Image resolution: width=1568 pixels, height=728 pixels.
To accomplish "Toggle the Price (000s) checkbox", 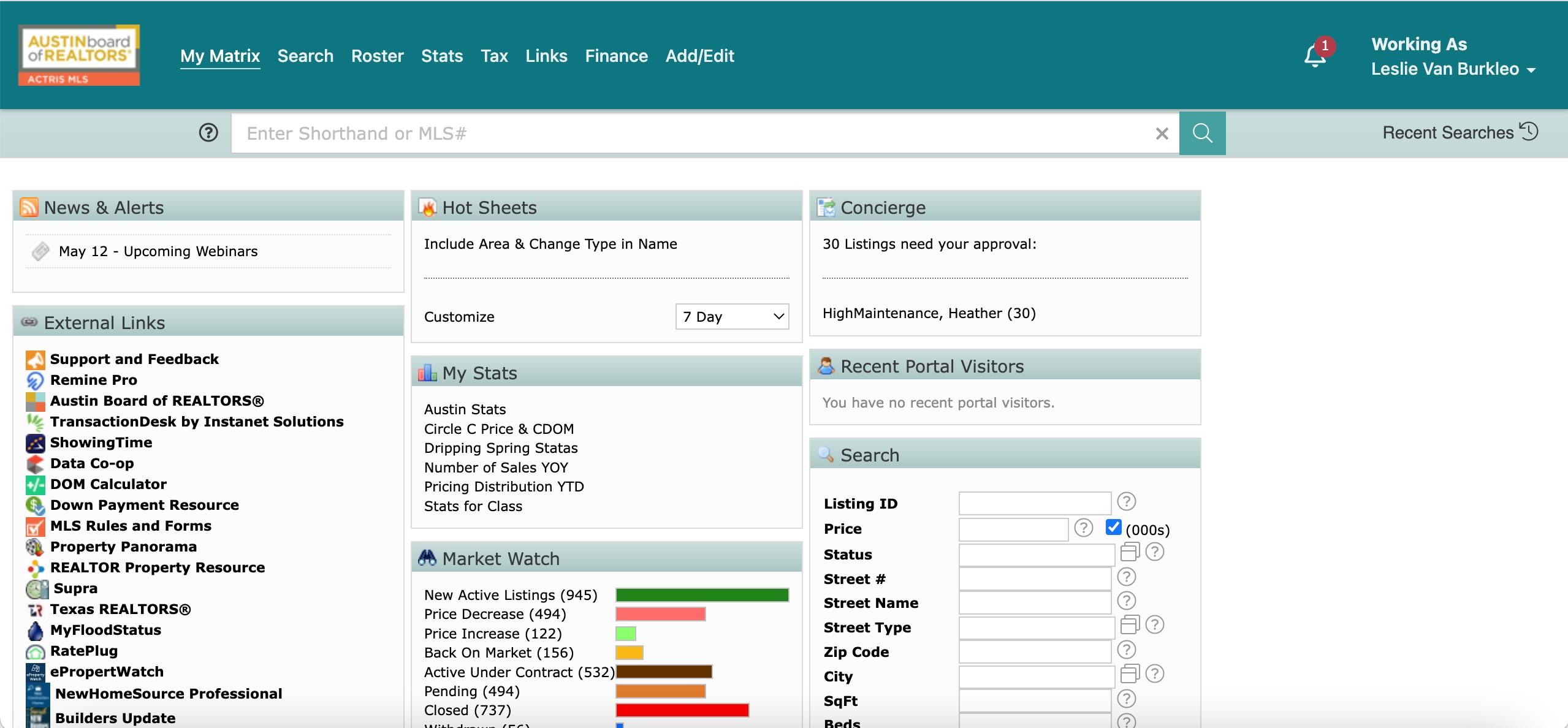I will (x=1113, y=527).
